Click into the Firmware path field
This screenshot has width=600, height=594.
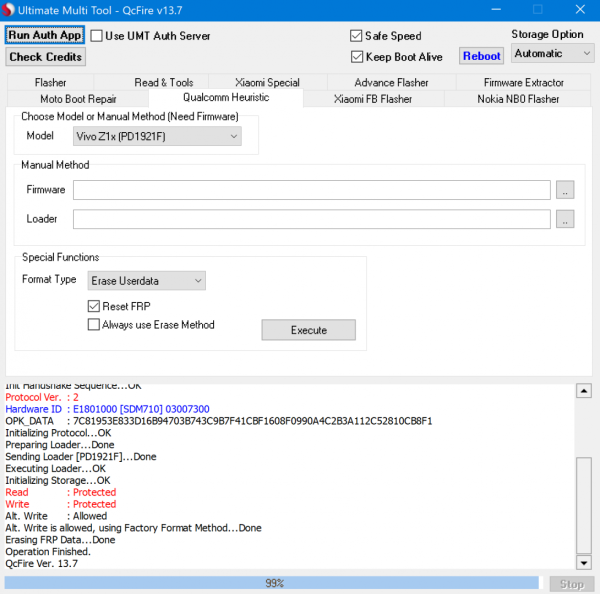point(312,190)
